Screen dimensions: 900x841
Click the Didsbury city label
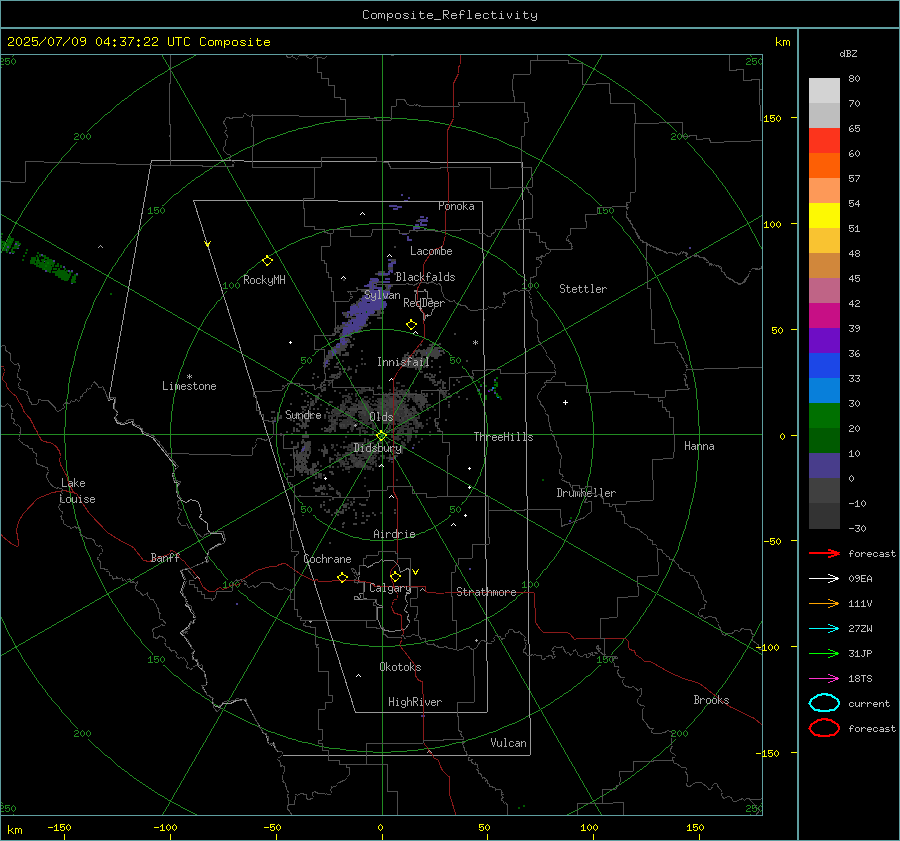(x=378, y=448)
